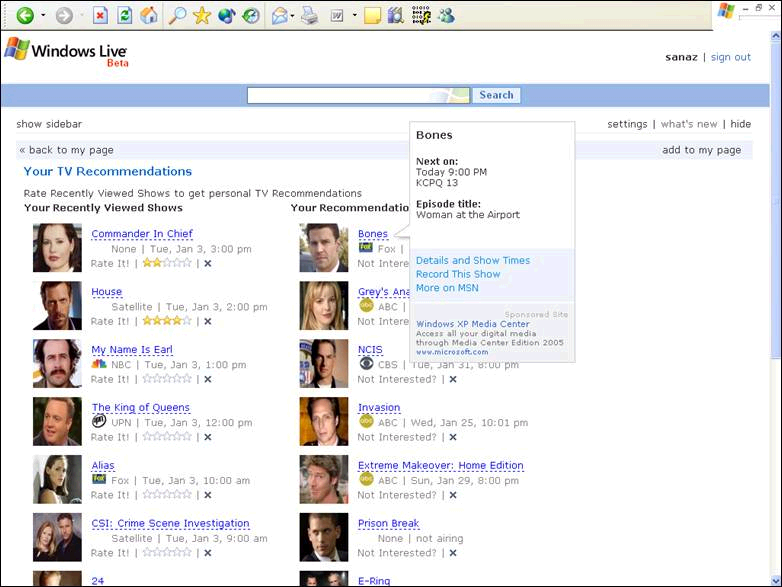Open the yellow note Discuss icon

(x=372, y=16)
